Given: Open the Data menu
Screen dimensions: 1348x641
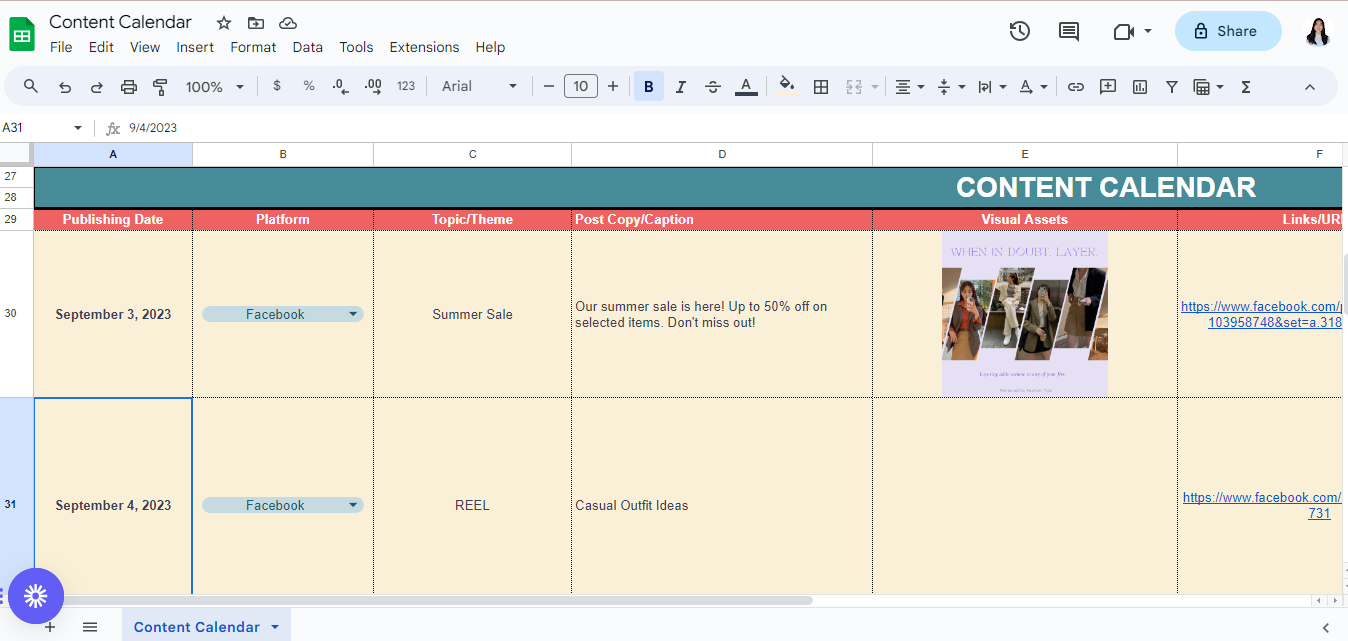Looking at the screenshot, I should (x=308, y=47).
